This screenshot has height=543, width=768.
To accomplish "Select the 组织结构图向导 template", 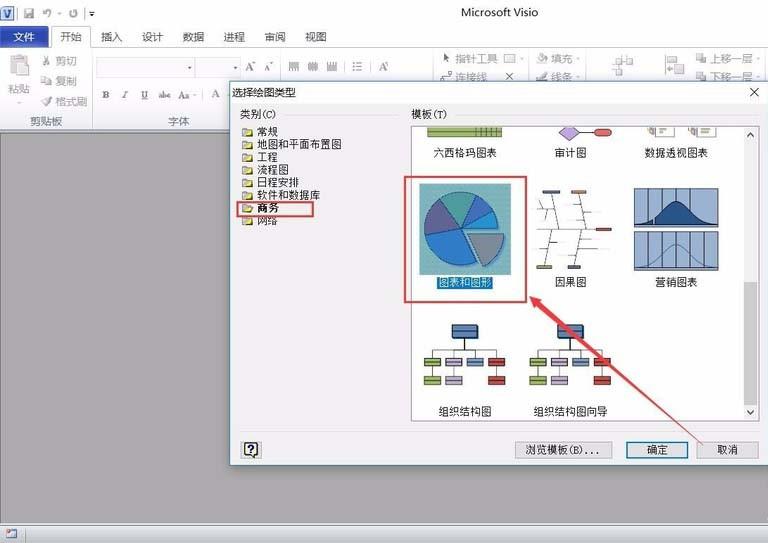I will [x=570, y=370].
